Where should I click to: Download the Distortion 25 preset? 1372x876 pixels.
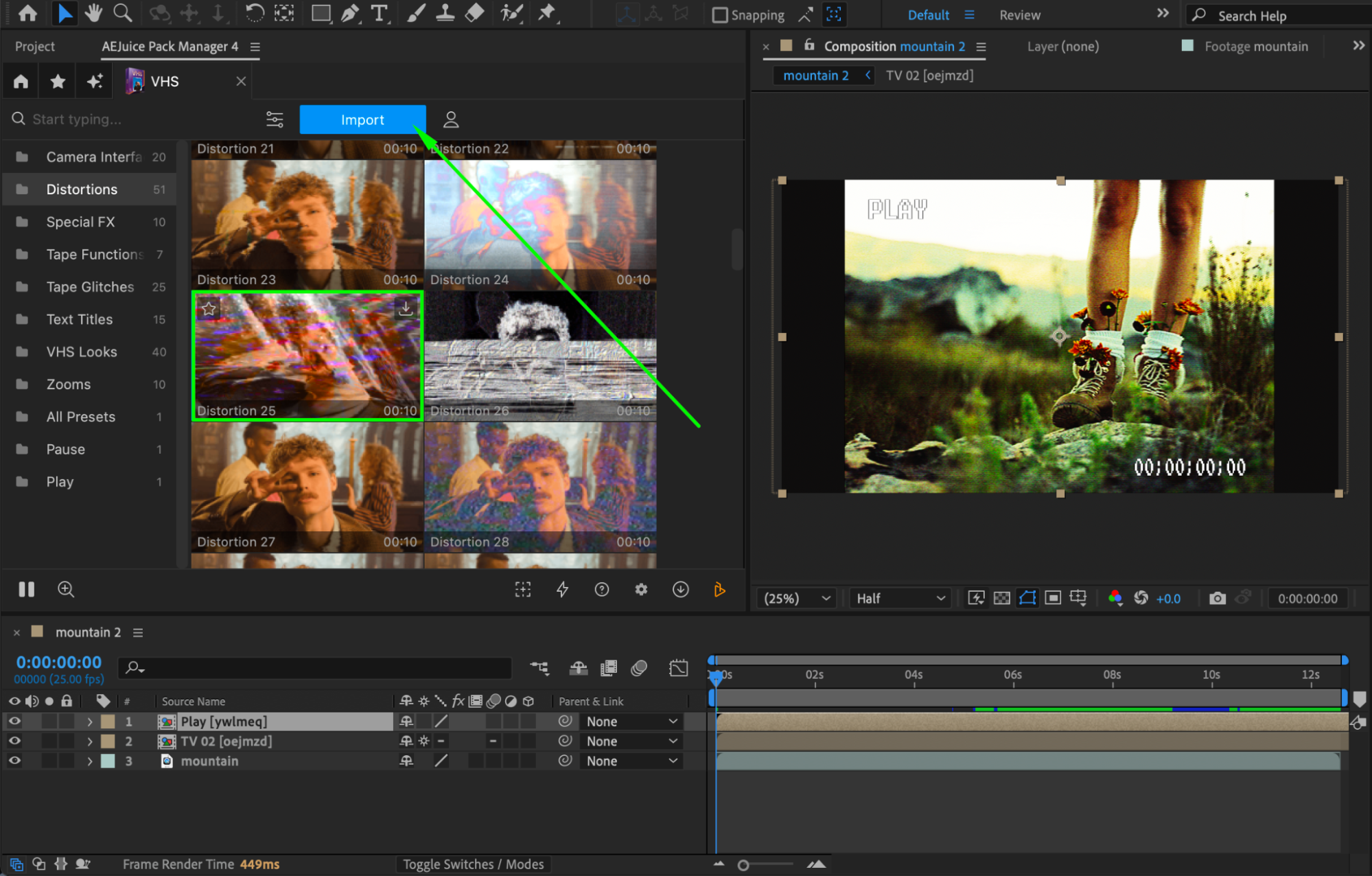pyautogui.click(x=406, y=309)
